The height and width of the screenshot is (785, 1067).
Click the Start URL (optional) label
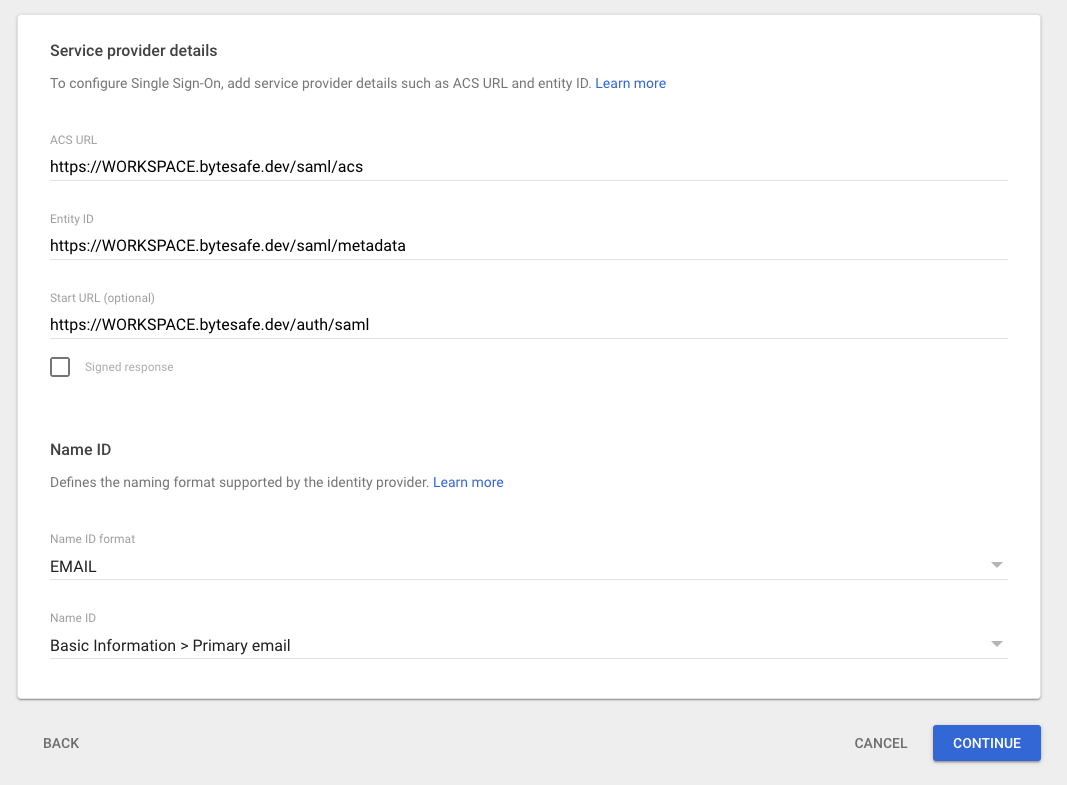point(102,298)
